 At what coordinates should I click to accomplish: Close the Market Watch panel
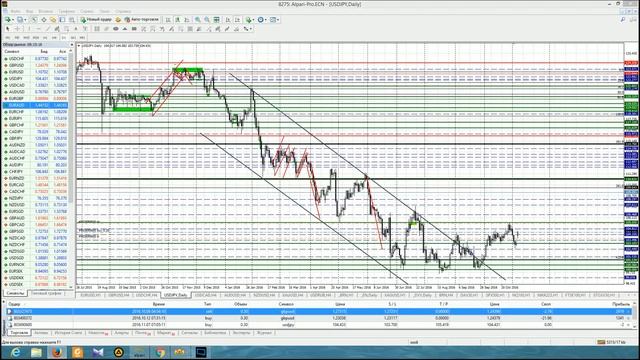72,44
